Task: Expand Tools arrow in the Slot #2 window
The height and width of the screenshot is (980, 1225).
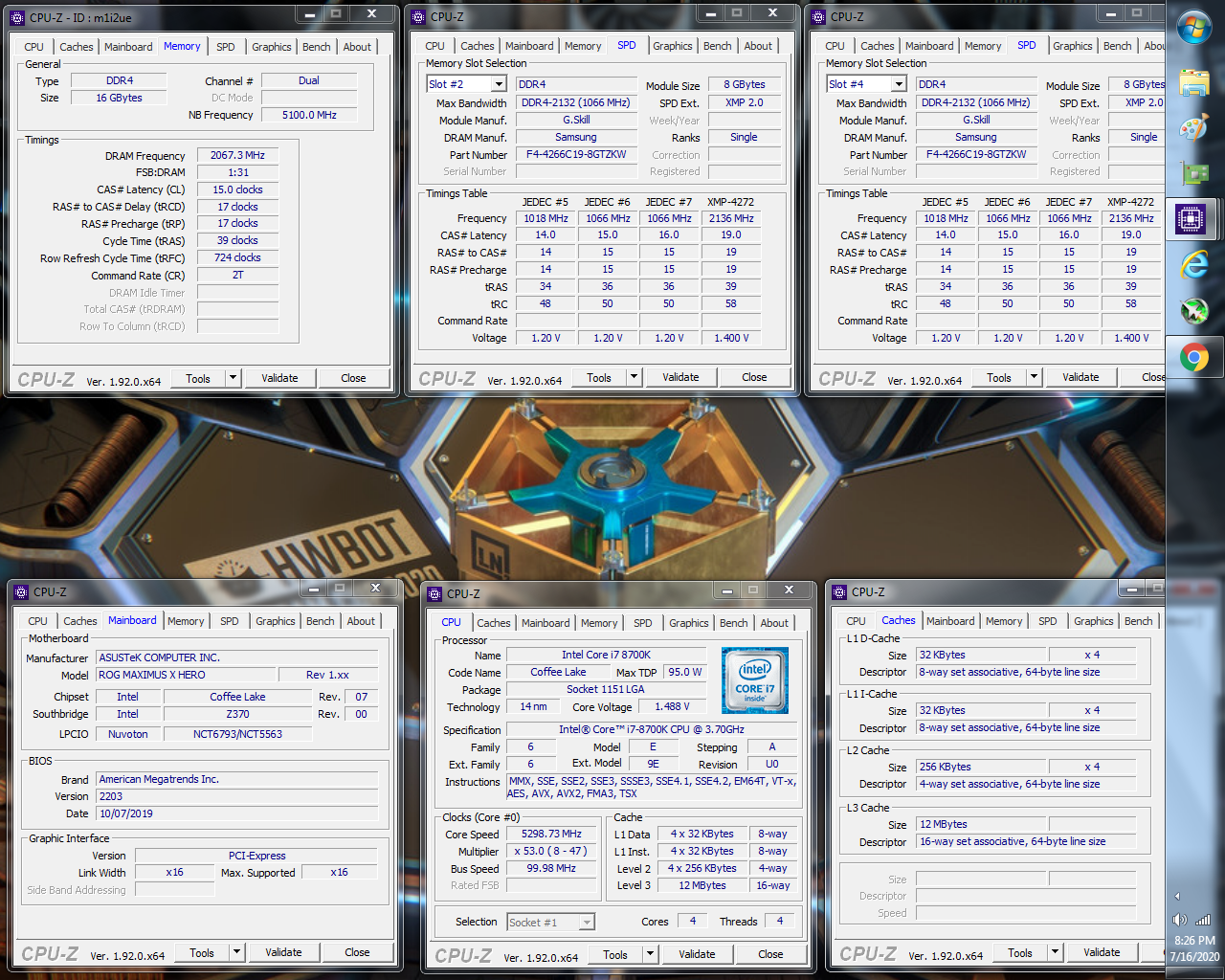Action: (x=634, y=377)
